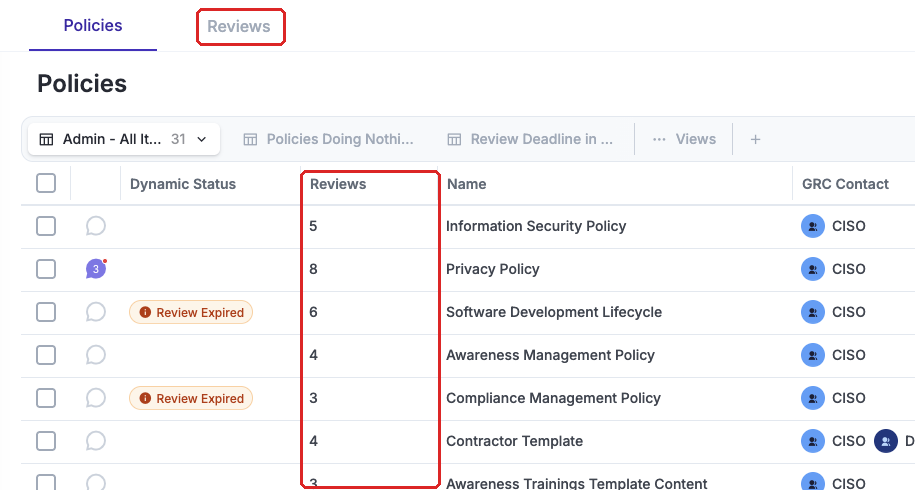Open the Views more-options menu
The image size is (915, 490).
684,139
